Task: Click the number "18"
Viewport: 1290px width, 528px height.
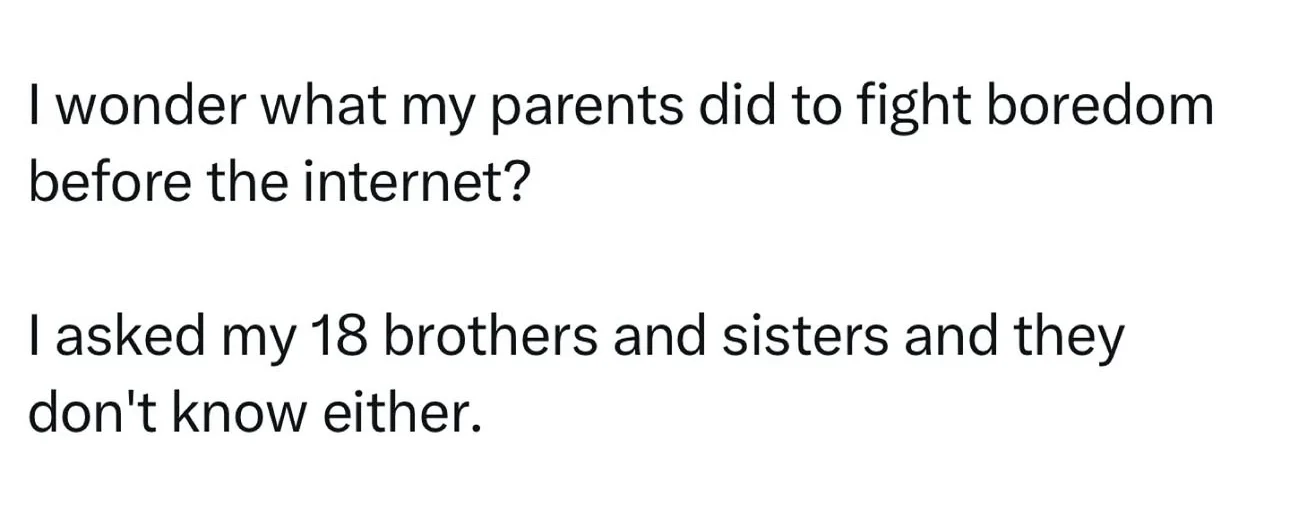Action: [x=335, y=339]
